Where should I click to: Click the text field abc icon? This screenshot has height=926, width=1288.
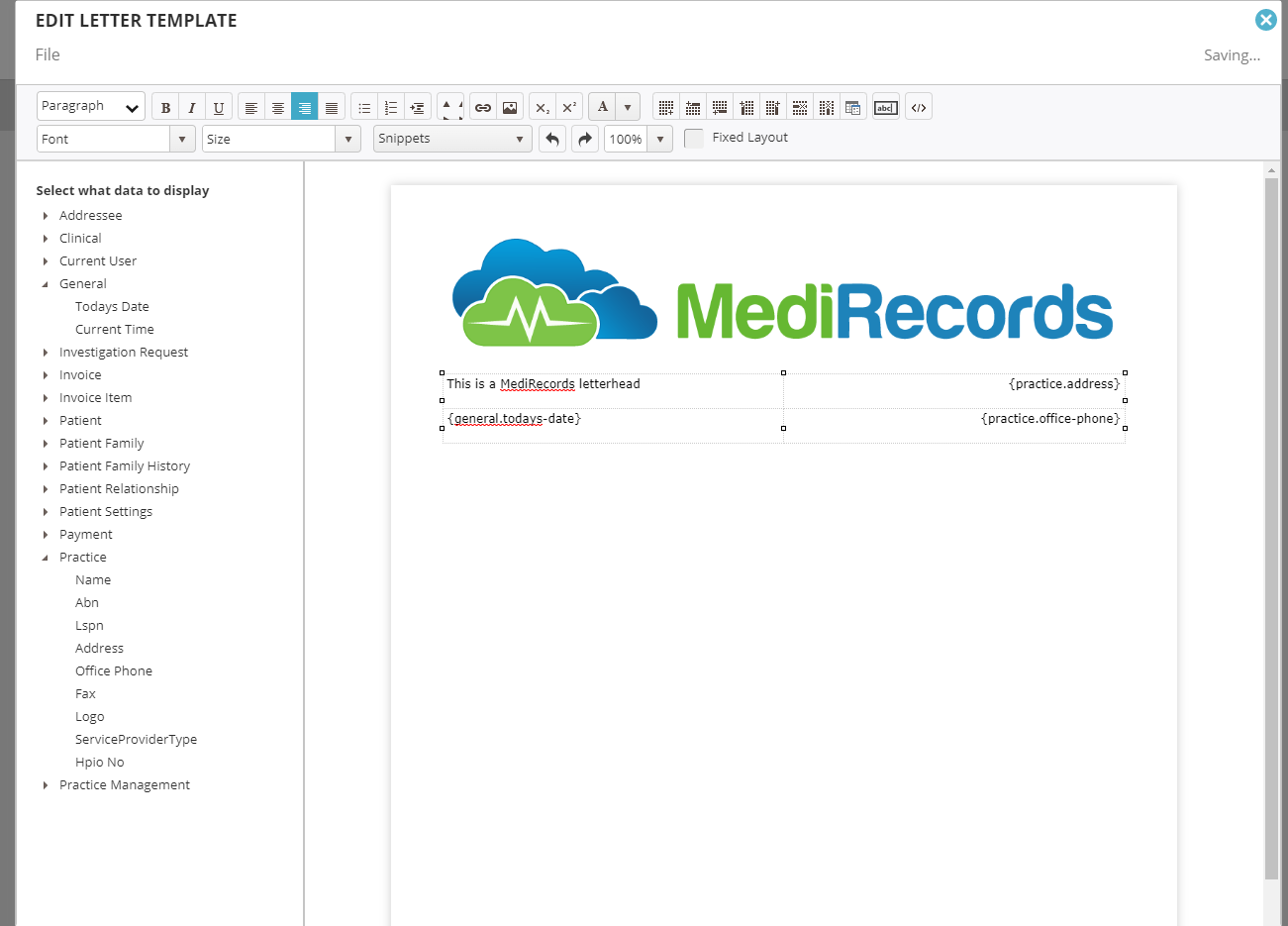pyautogui.click(x=886, y=107)
